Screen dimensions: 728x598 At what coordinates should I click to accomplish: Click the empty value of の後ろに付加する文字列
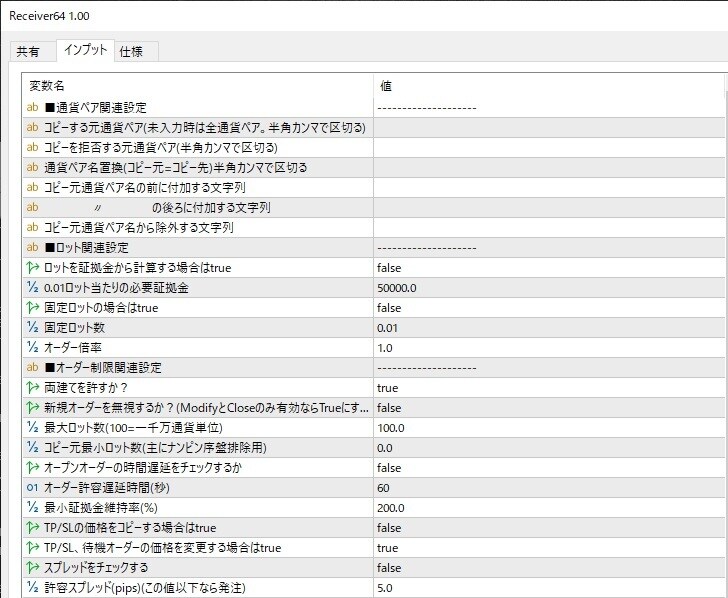coord(549,207)
